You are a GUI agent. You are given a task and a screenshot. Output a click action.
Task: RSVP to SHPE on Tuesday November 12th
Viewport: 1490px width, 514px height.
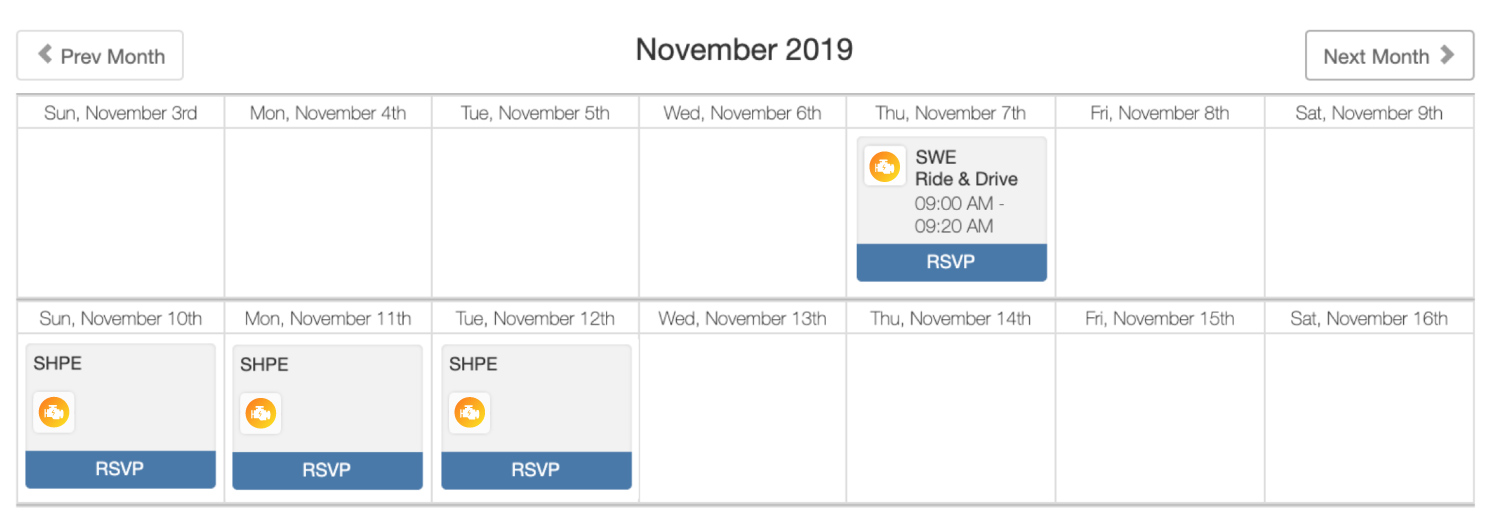(536, 469)
